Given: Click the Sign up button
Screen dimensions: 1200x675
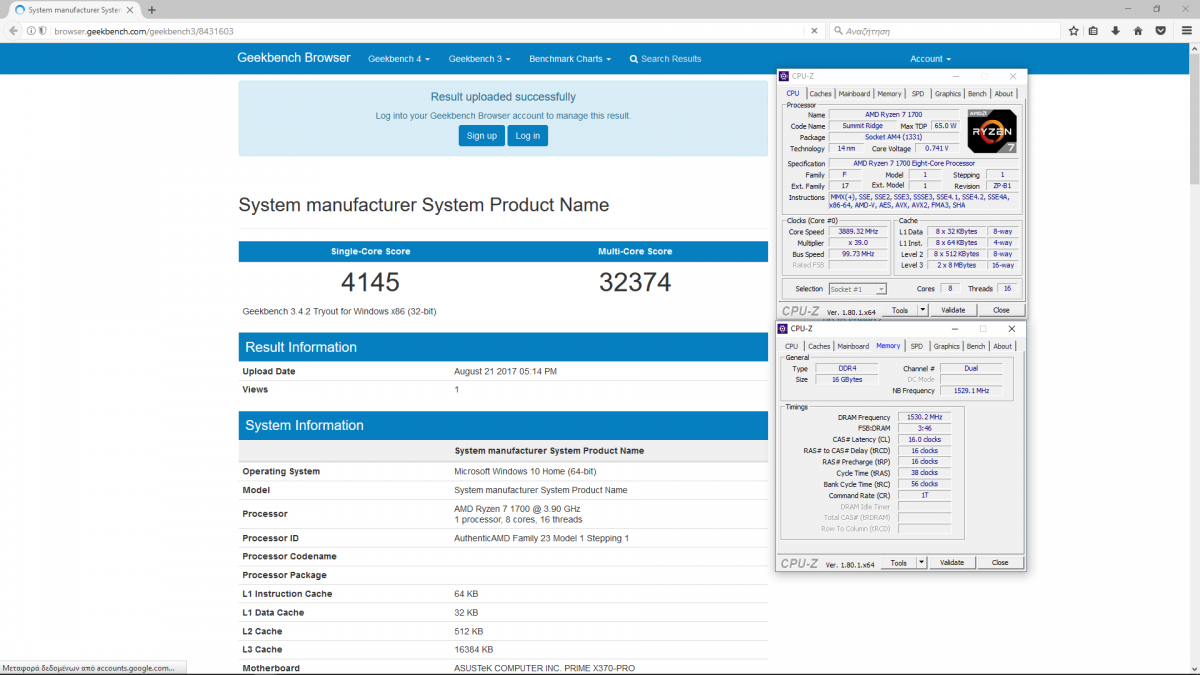Looking at the screenshot, I should click(482, 136).
